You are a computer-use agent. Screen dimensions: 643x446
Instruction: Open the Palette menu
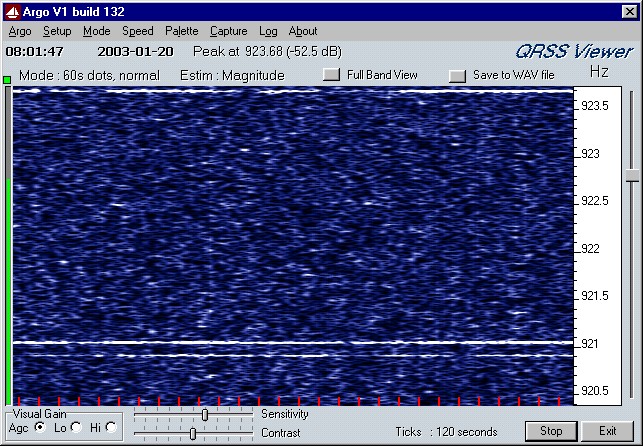(182, 31)
